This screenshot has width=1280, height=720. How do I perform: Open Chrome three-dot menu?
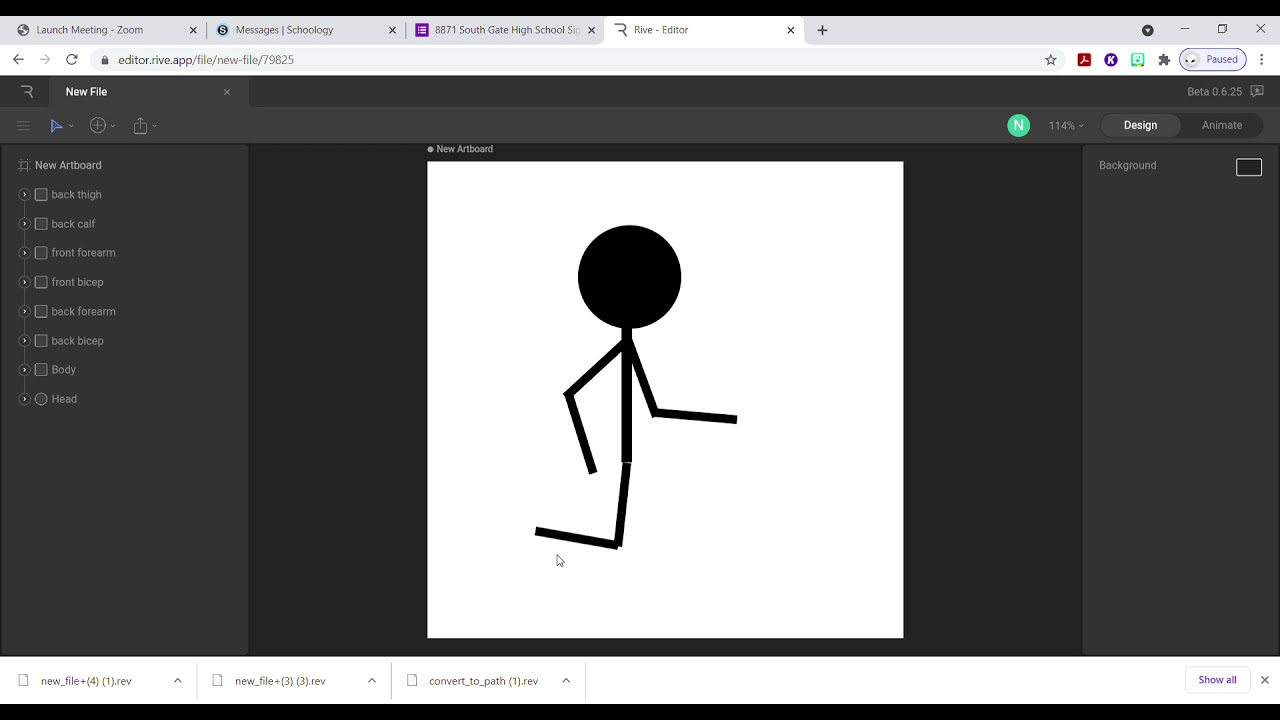click(1262, 60)
